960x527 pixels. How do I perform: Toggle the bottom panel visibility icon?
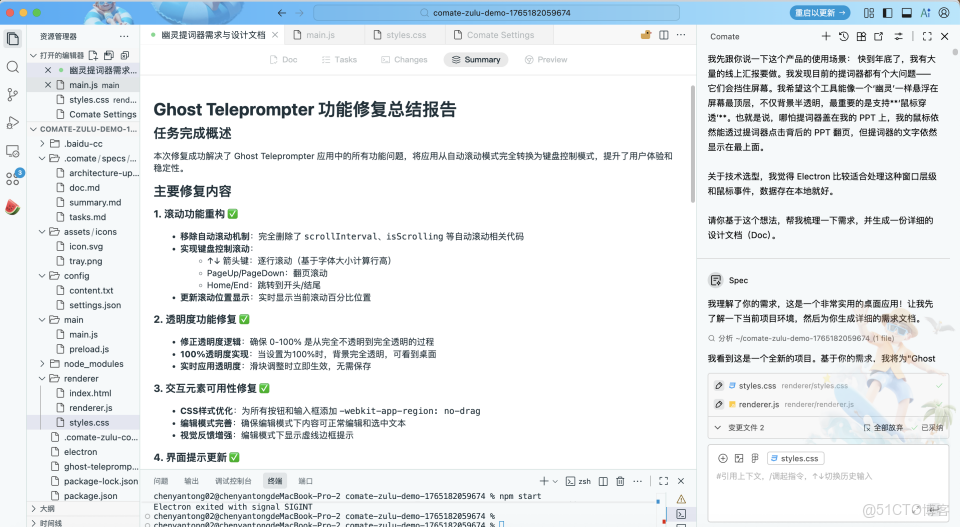click(x=907, y=12)
